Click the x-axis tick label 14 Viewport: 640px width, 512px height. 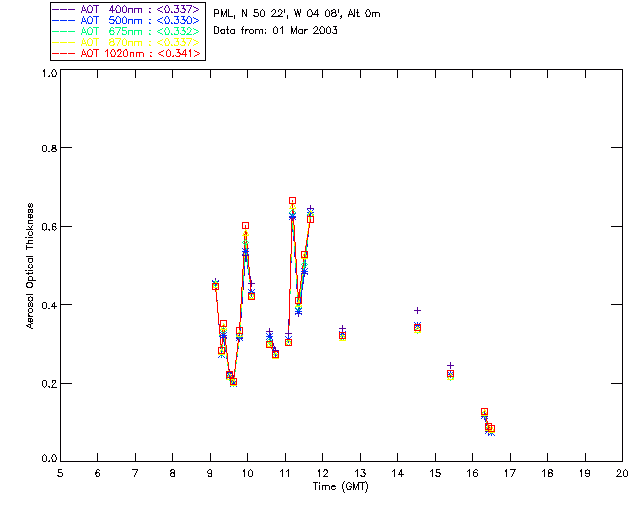click(398, 473)
